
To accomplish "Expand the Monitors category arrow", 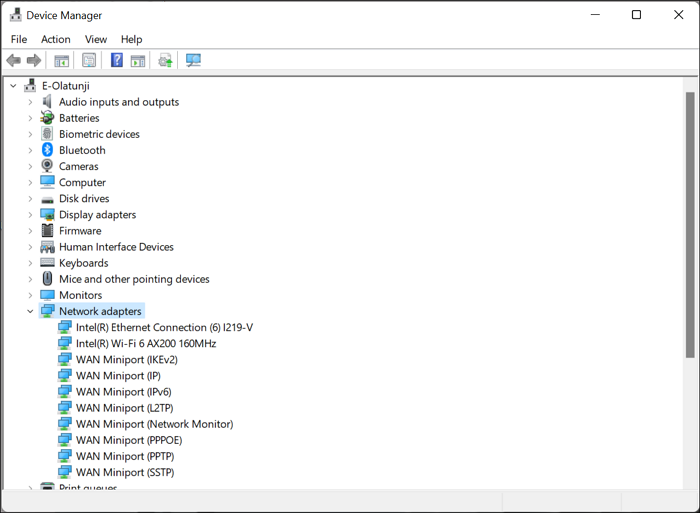I will (30, 295).
